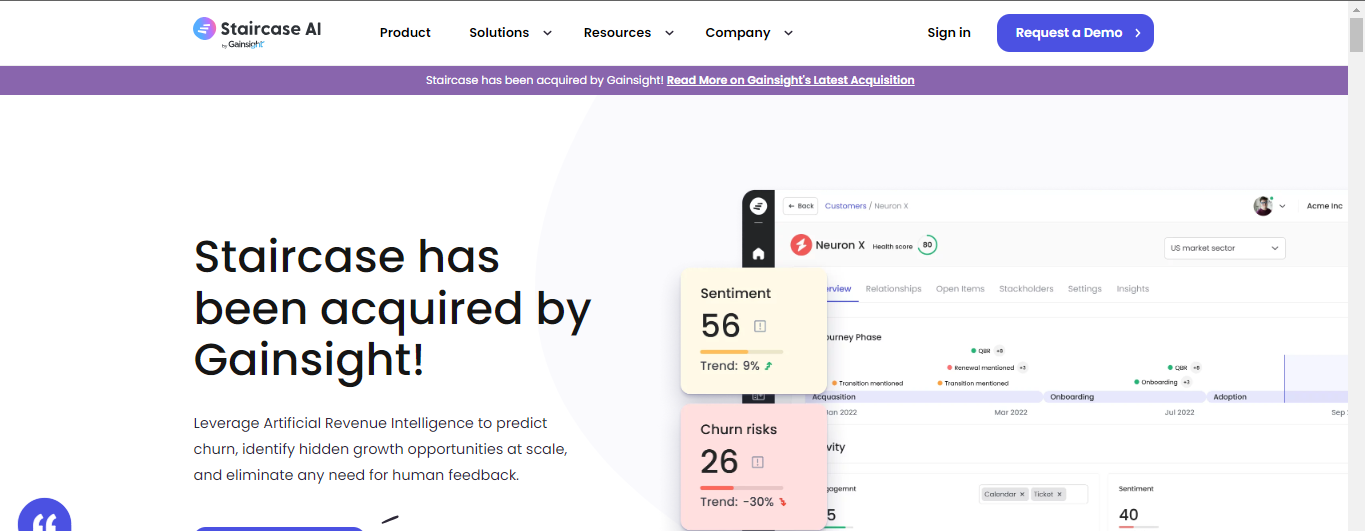Image resolution: width=1365 pixels, height=531 pixels.
Task: Click the home icon in dashboard sidebar
Action: pyautogui.click(x=758, y=254)
